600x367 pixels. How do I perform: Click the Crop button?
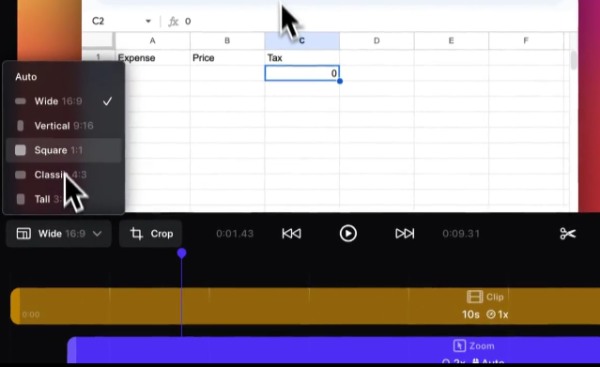coord(151,233)
